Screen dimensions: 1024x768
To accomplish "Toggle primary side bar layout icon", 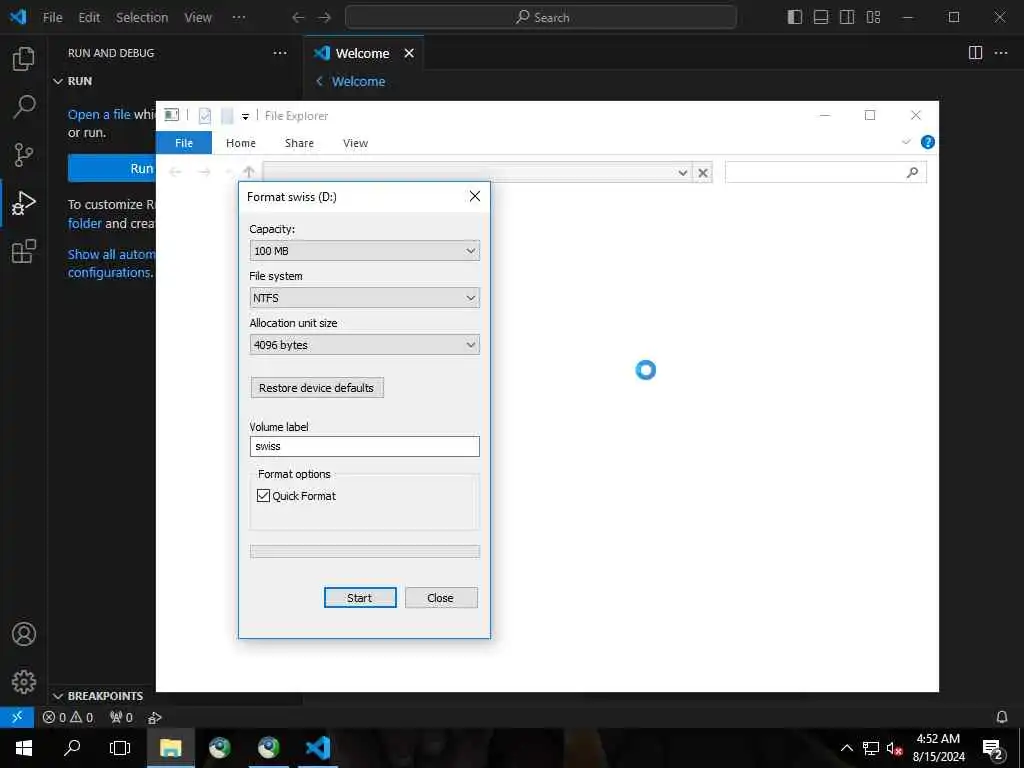I will 795,17.
